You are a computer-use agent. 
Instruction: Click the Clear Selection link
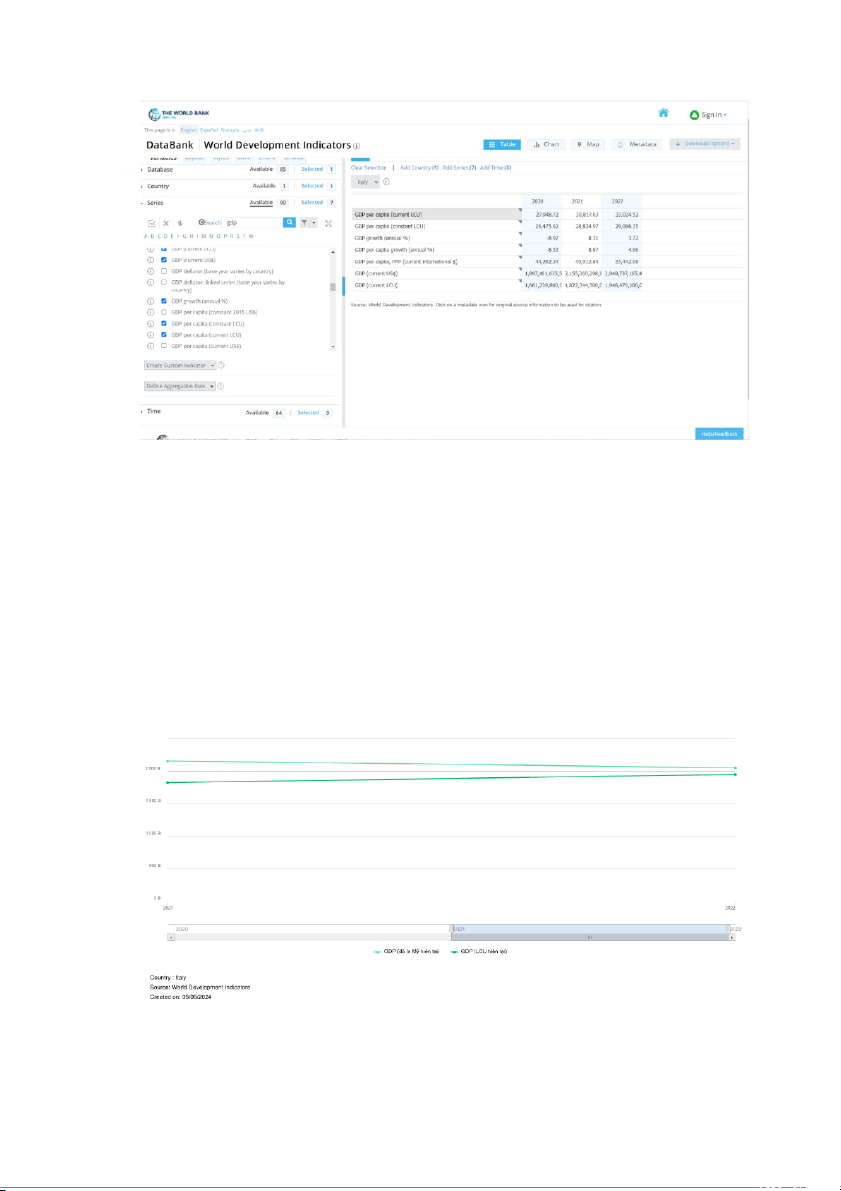pyautogui.click(x=368, y=167)
